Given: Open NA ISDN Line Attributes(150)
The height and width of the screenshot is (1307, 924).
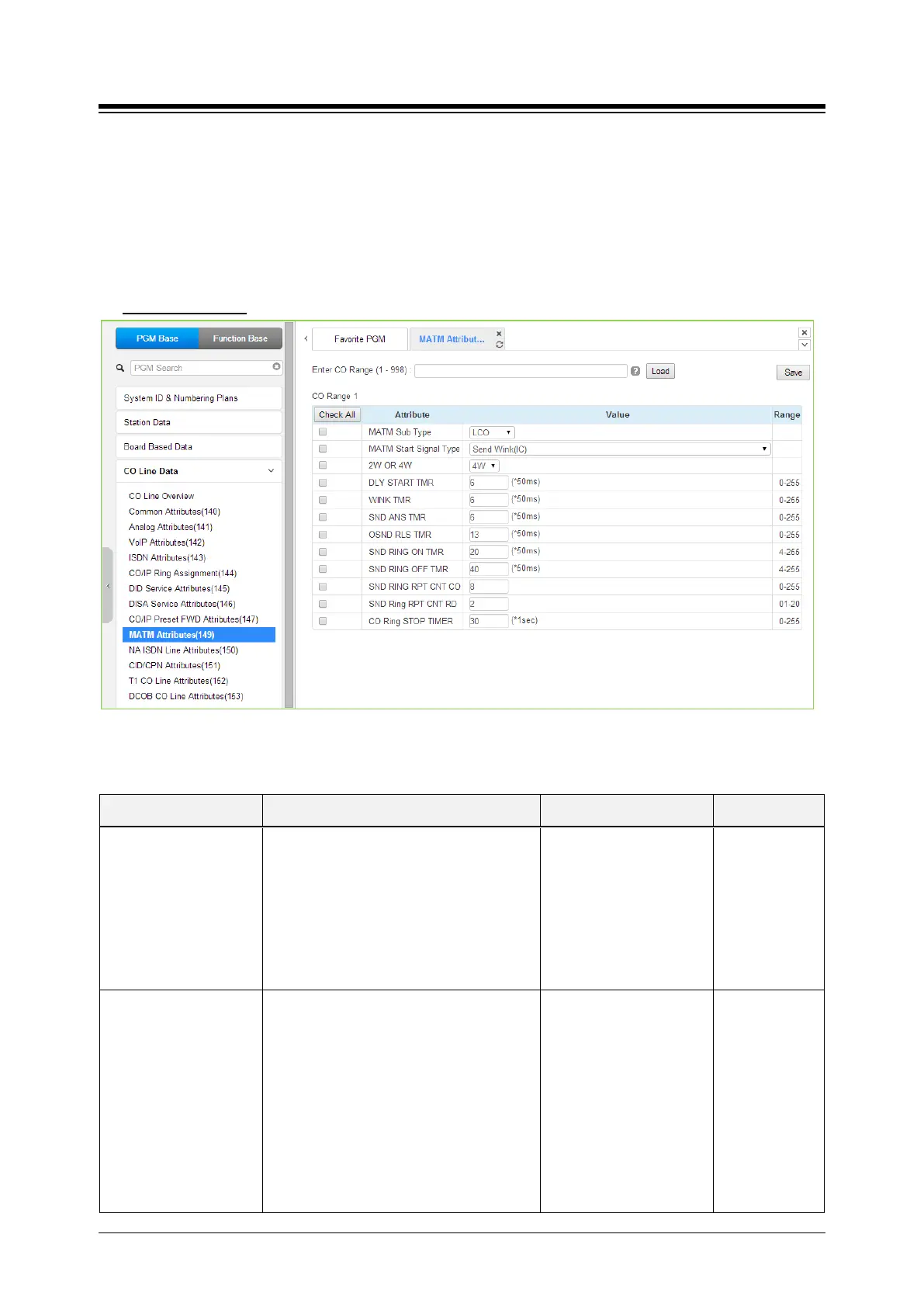Looking at the screenshot, I should point(183,650).
